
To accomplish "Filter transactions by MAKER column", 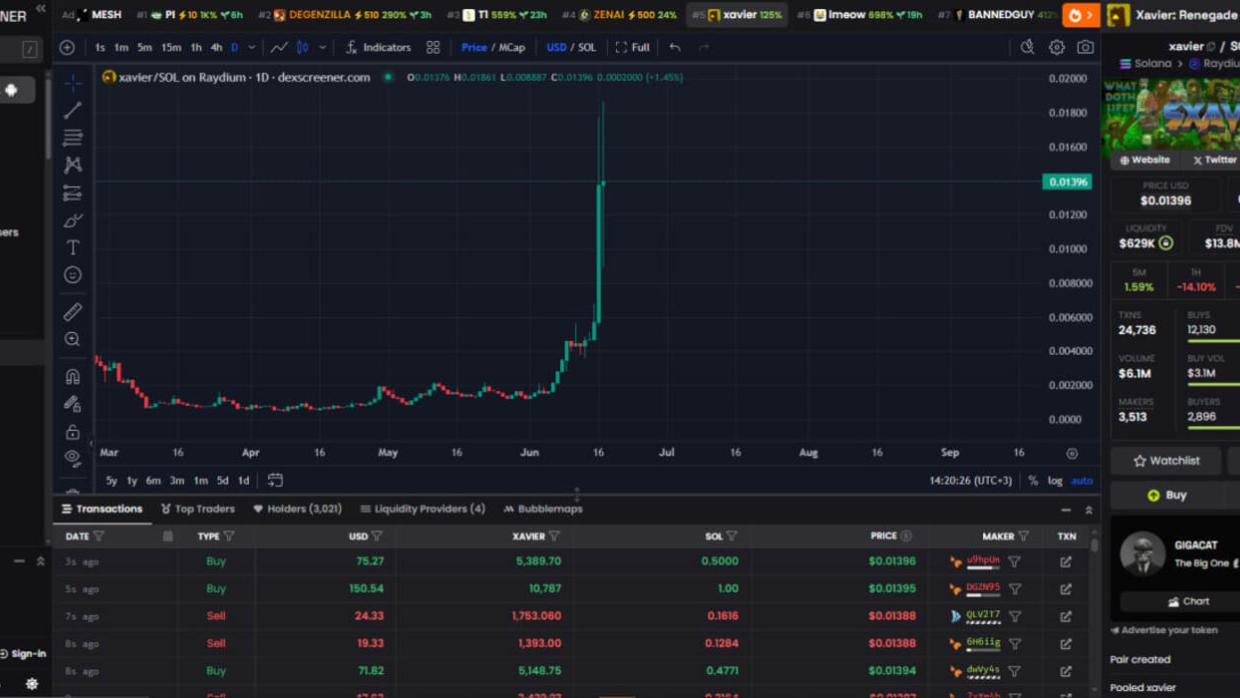I will pyautogui.click(x=1023, y=537).
